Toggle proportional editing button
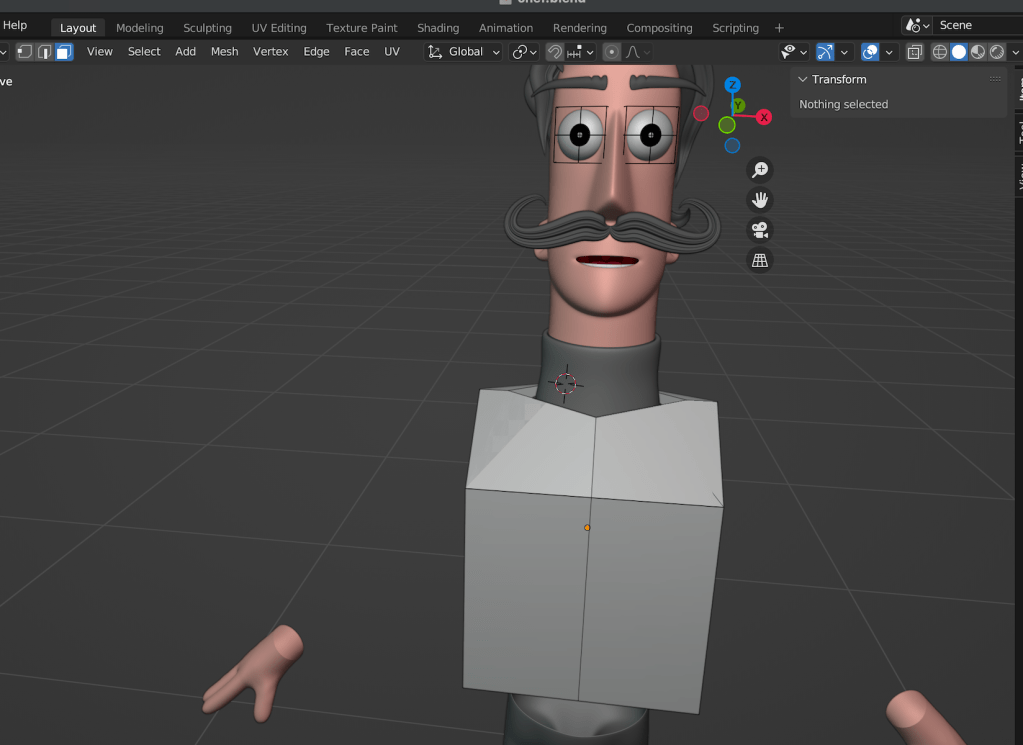Image resolution: width=1023 pixels, height=745 pixels. (611, 52)
